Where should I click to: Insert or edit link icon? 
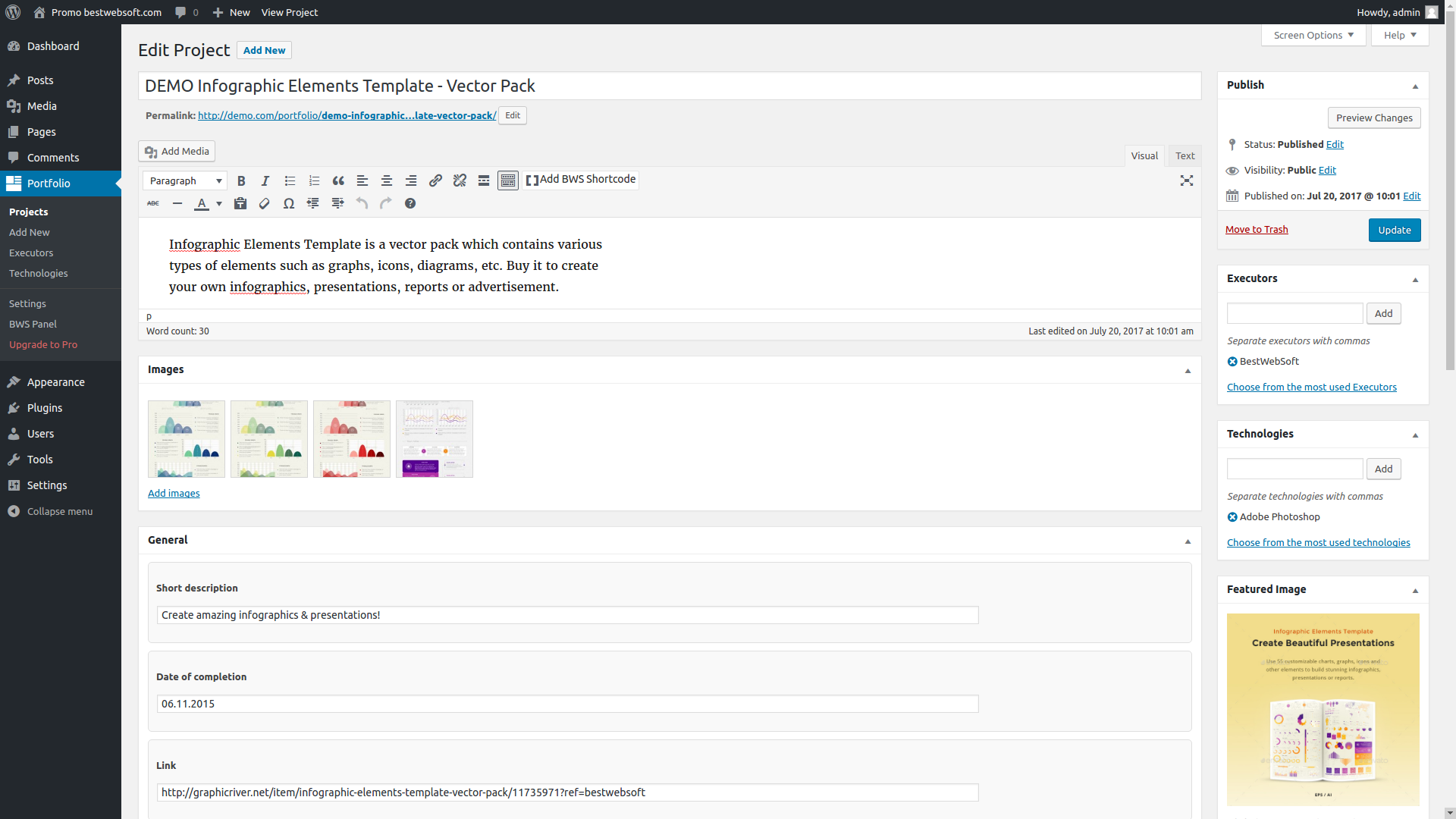click(x=435, y=180)
